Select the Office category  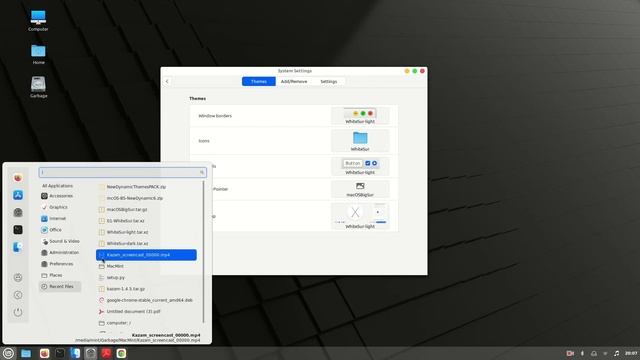(x=61, y=230)
